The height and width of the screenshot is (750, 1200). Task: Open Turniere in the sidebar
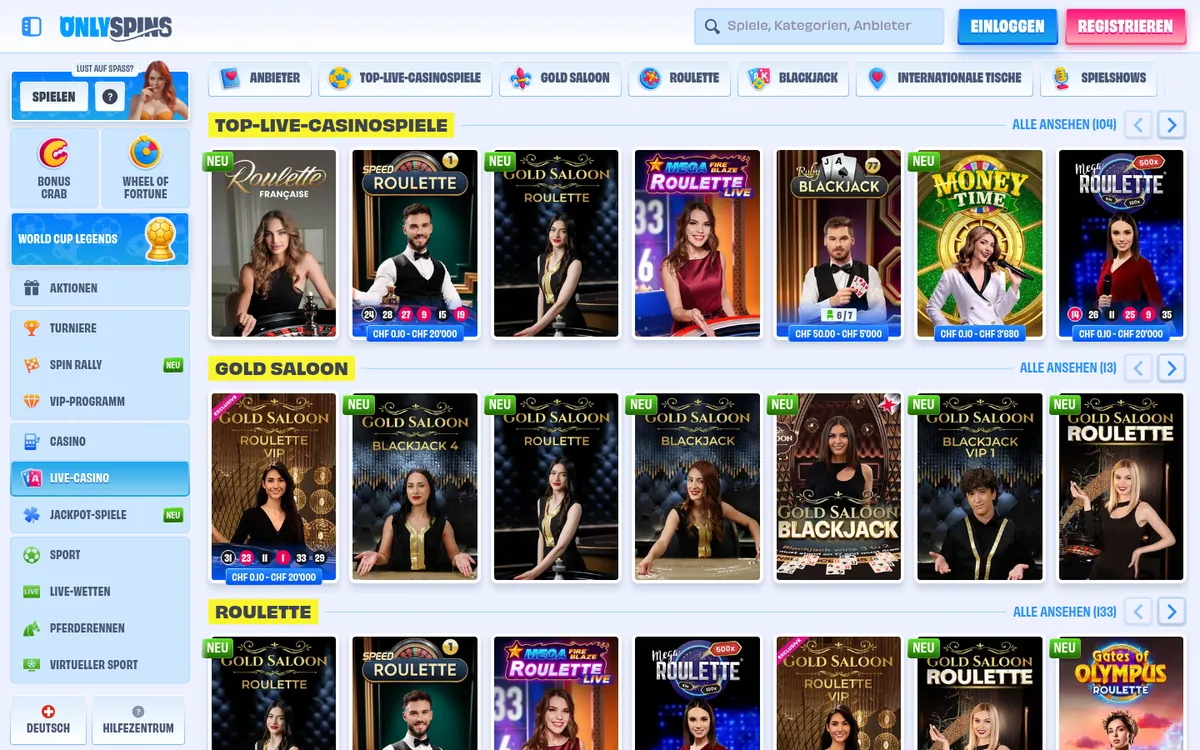click(100, 328)
